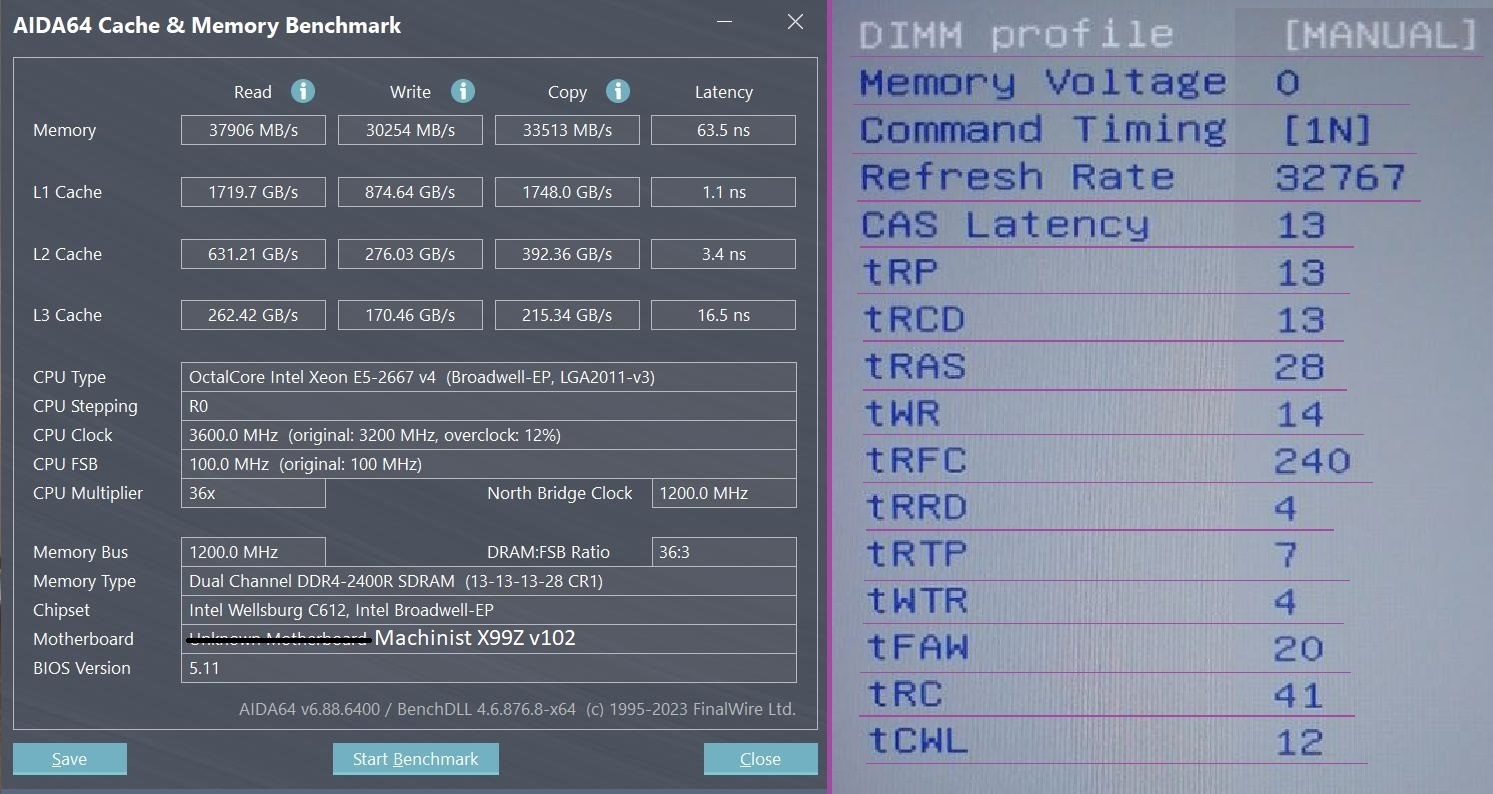Click the AIDA64 version copyright text
1493x794 pixels.
(x=518, y=709)
